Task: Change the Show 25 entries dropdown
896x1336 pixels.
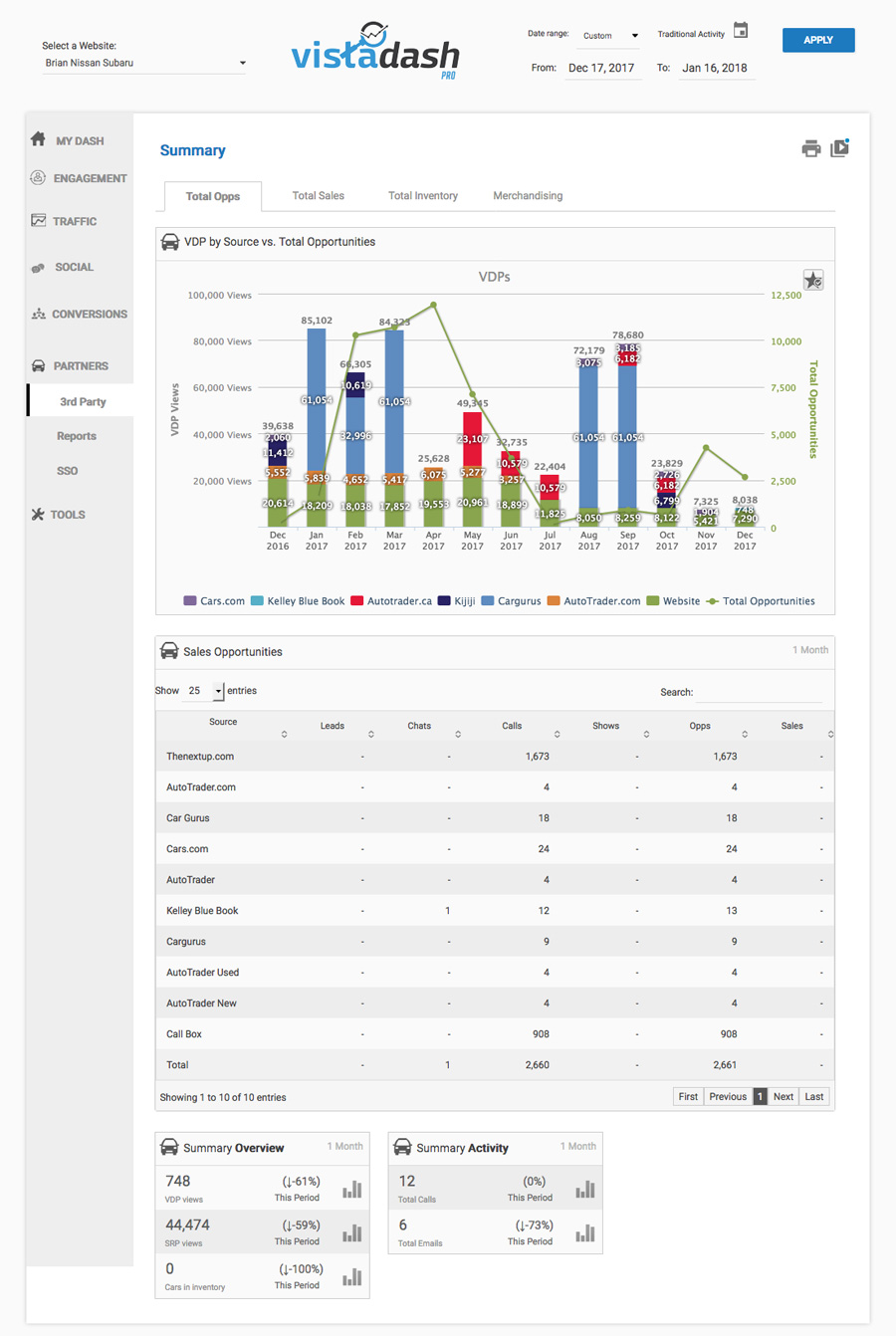Action: pyautogui.click(x=204, y=691)
